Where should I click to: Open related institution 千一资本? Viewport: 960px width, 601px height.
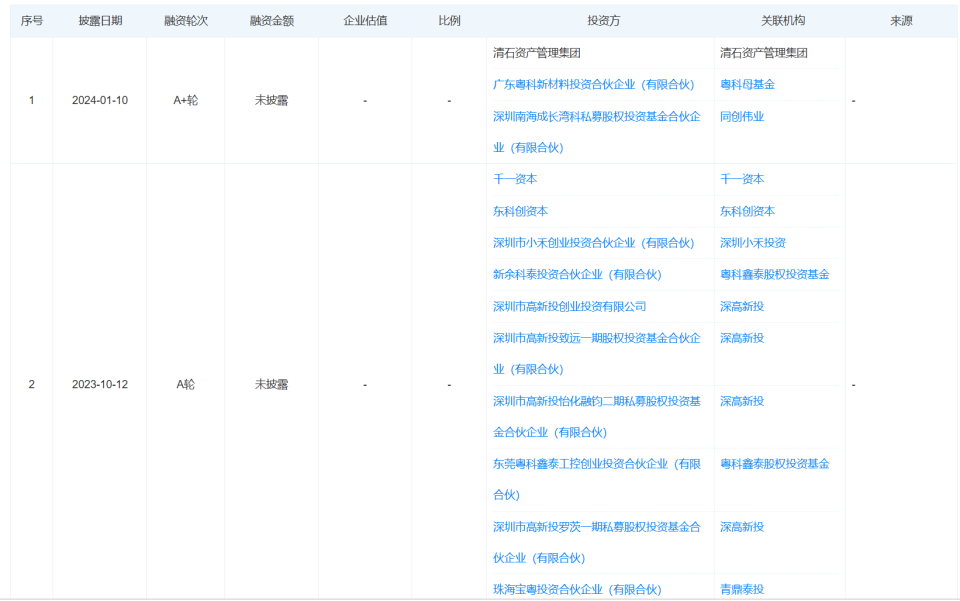pyautogui.click(x=741, y=179)
